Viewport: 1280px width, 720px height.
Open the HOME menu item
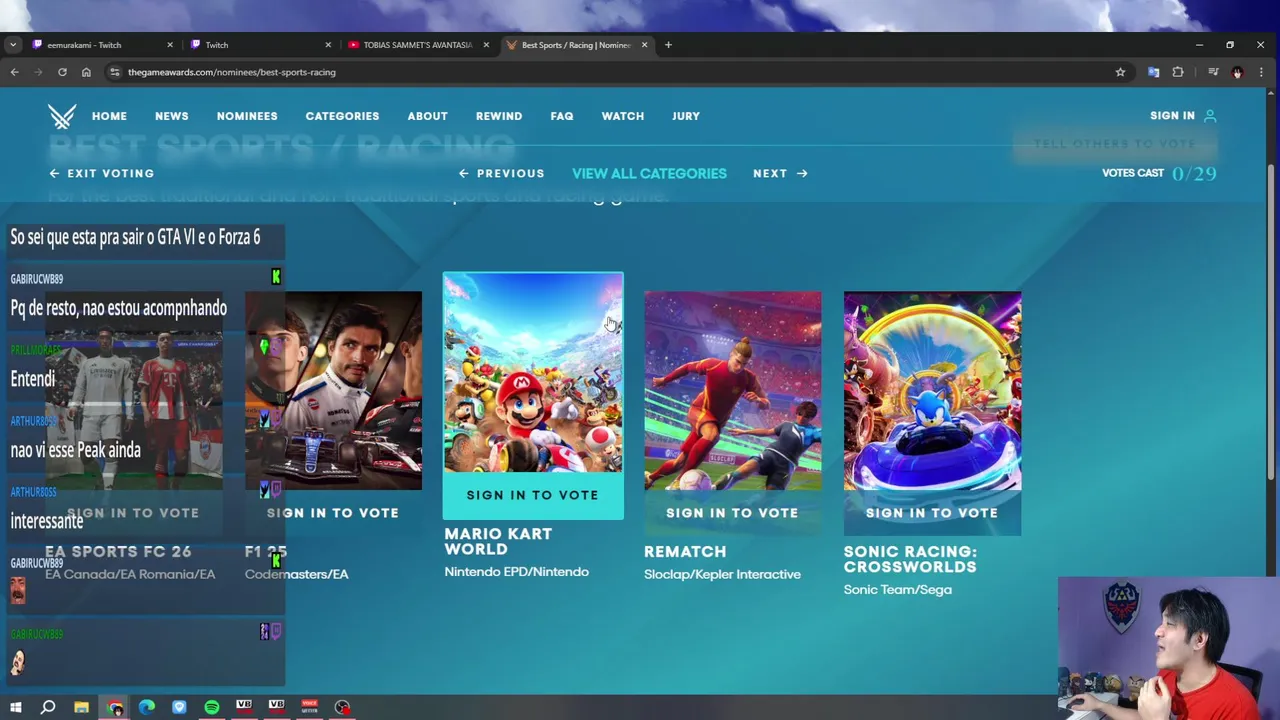click(109, 116)
